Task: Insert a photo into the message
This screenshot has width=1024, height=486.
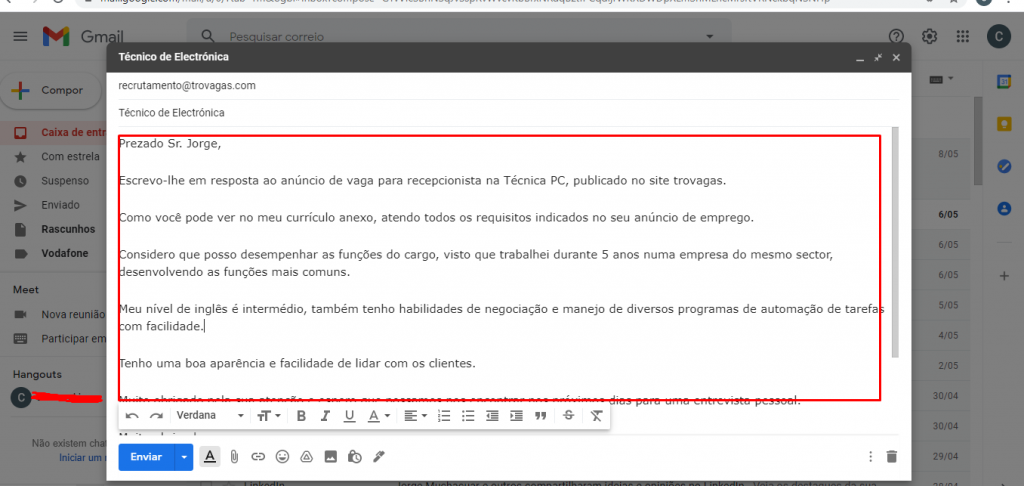Action: click(x=330, y=457)
